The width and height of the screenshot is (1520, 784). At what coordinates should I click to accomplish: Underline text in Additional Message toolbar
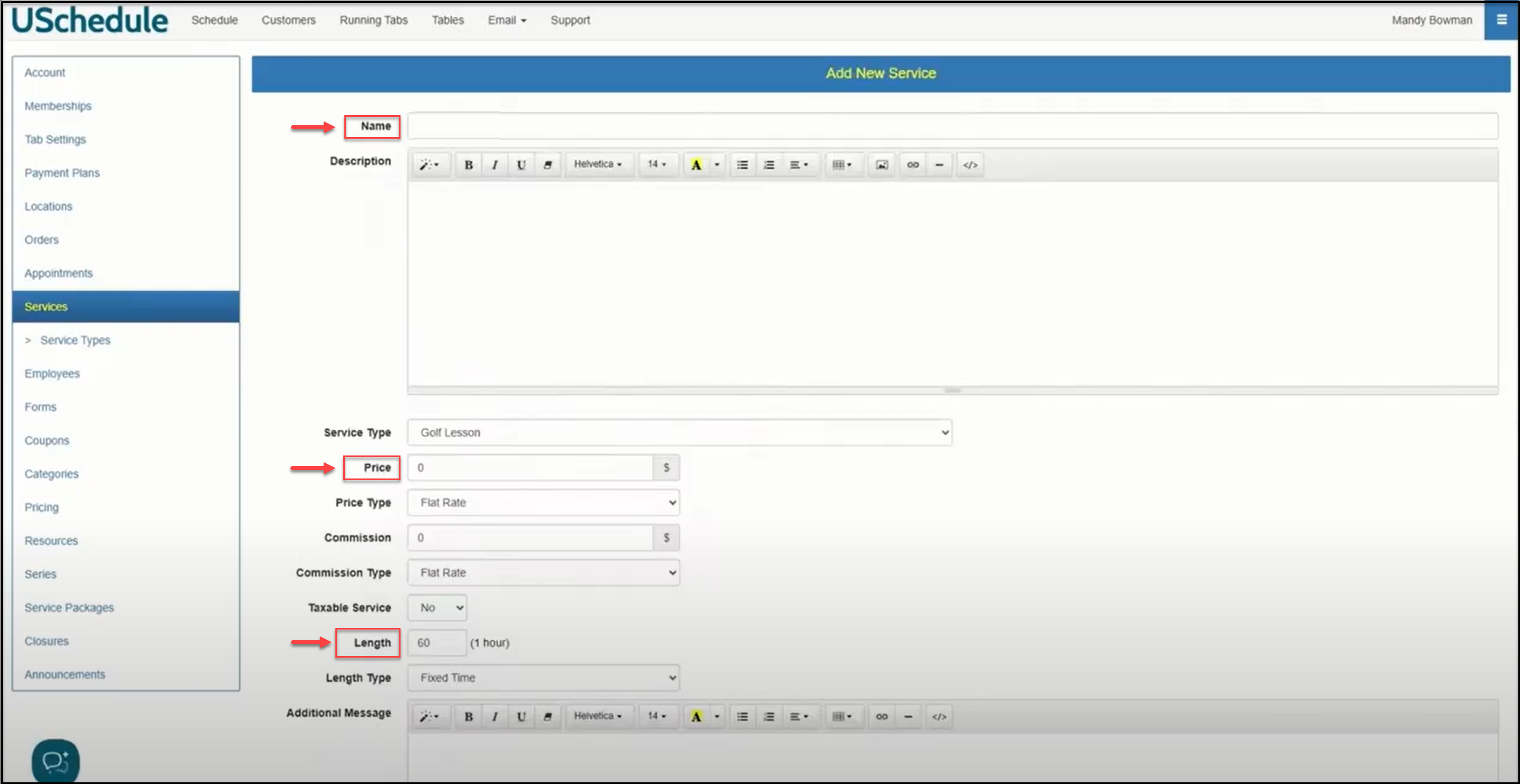(521, 716)
